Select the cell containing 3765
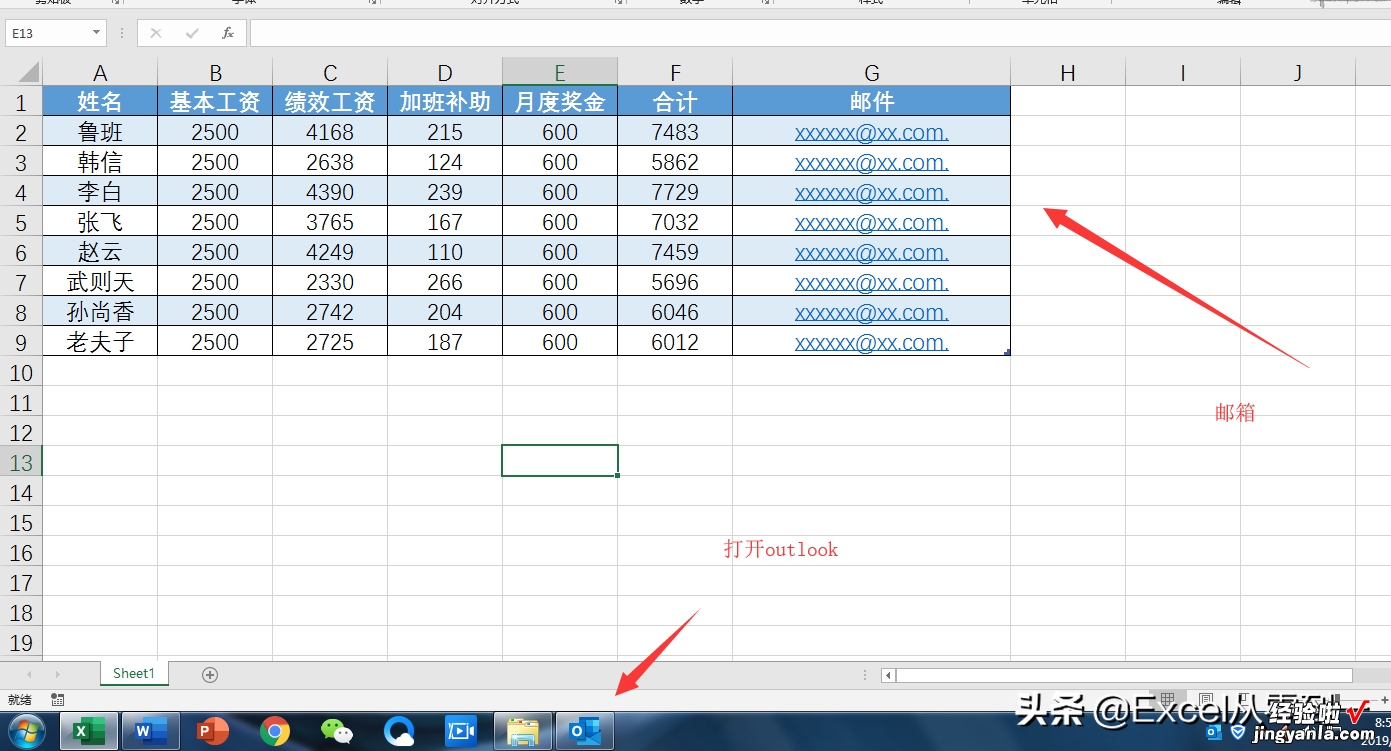This screenshot has height=751, width=1391. pos(330,222)
